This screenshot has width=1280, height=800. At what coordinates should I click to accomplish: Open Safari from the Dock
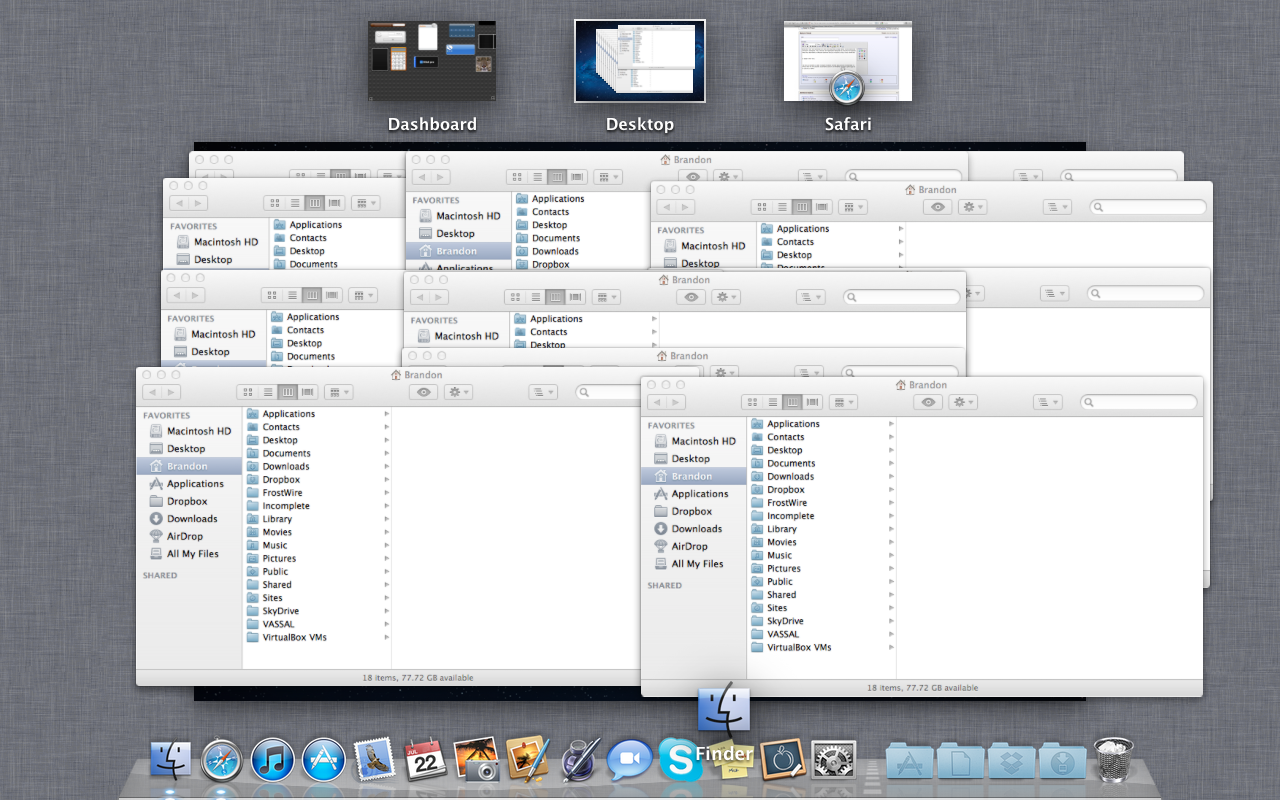point(221,761)
